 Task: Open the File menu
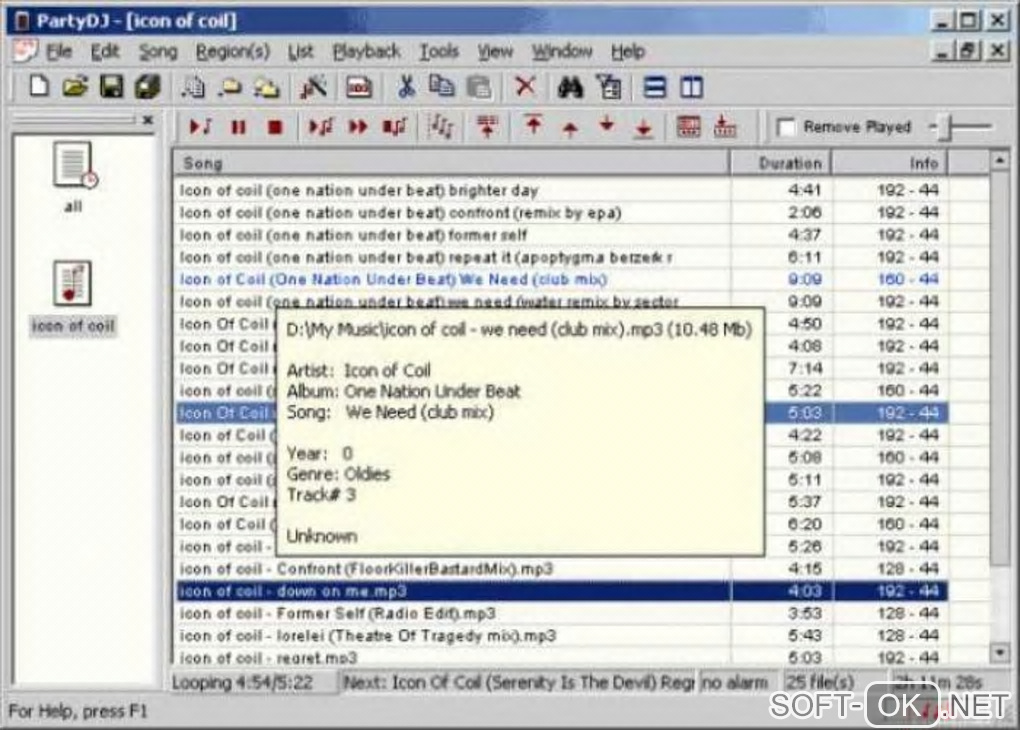59,51
